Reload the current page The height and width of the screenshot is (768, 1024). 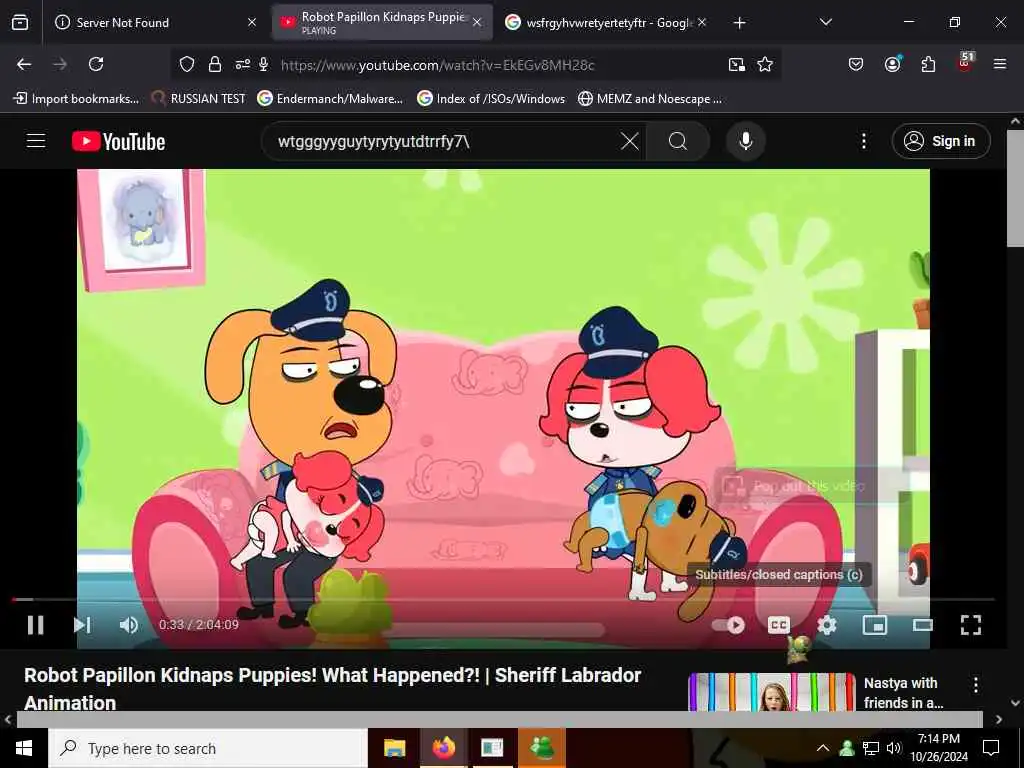tap(96, 64)
